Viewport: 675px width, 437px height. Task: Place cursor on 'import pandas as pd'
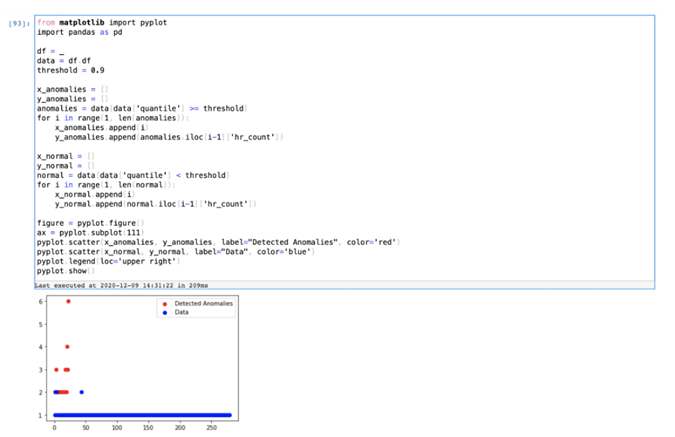[x=78, y=31]
